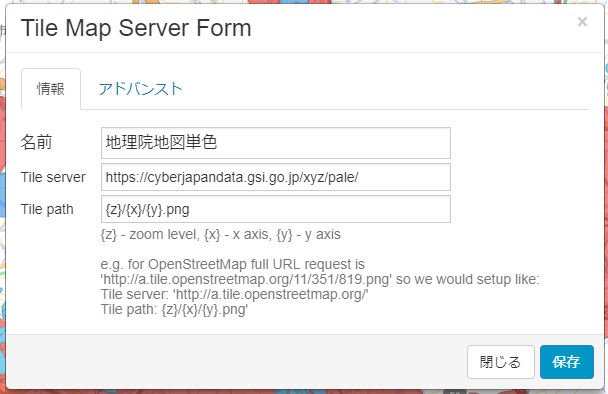Click into the Tile path field

[276, 209]
